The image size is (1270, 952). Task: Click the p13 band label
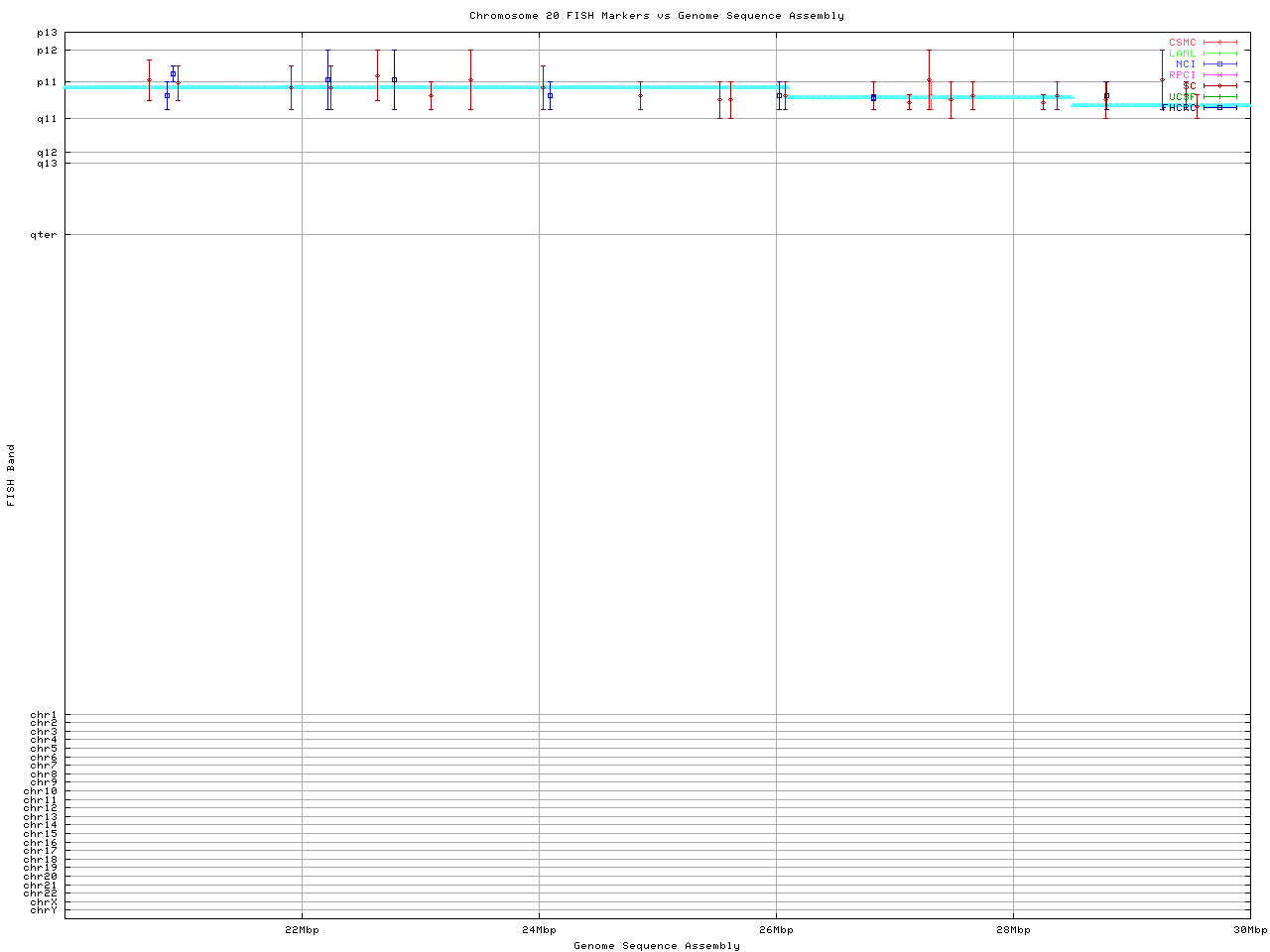(x=47, y=33)
